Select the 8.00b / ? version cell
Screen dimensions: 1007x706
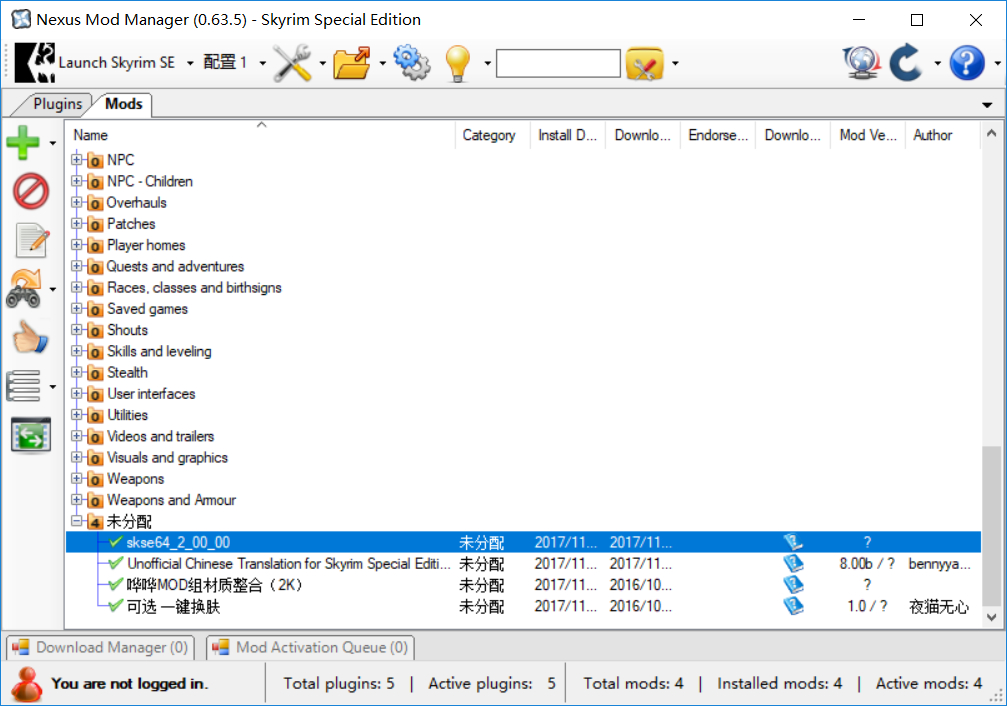tap(867, 563)
